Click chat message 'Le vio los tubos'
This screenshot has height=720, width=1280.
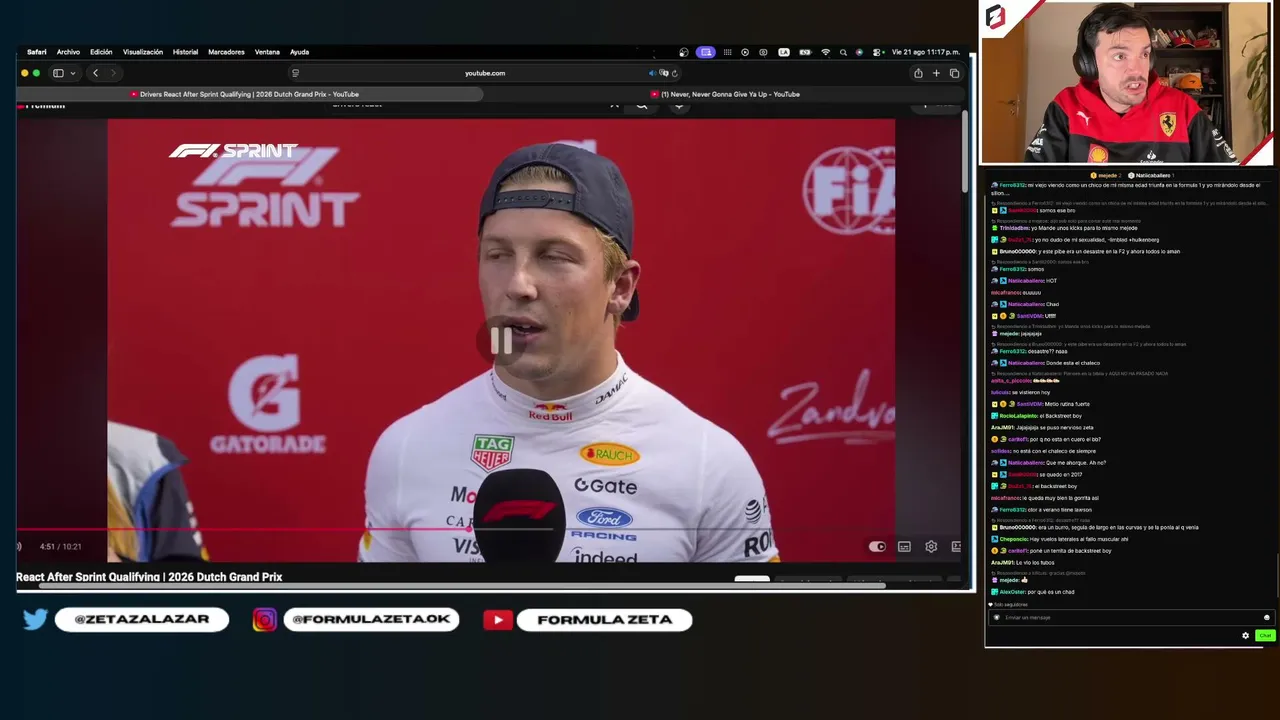(1033, 563)
